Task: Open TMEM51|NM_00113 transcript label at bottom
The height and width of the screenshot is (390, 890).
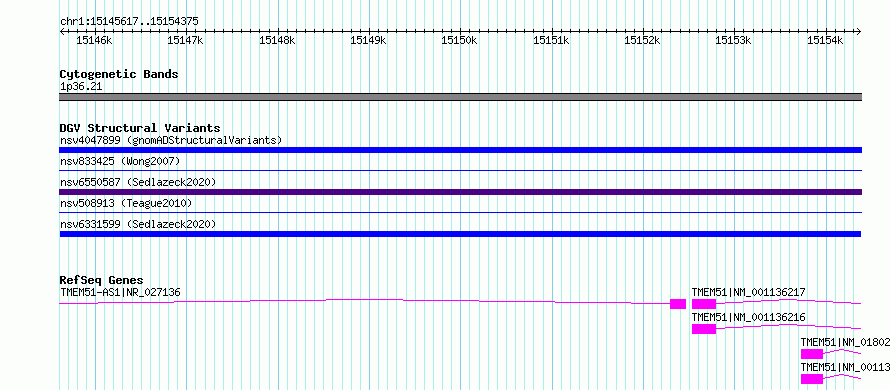Action: [845, 367]
